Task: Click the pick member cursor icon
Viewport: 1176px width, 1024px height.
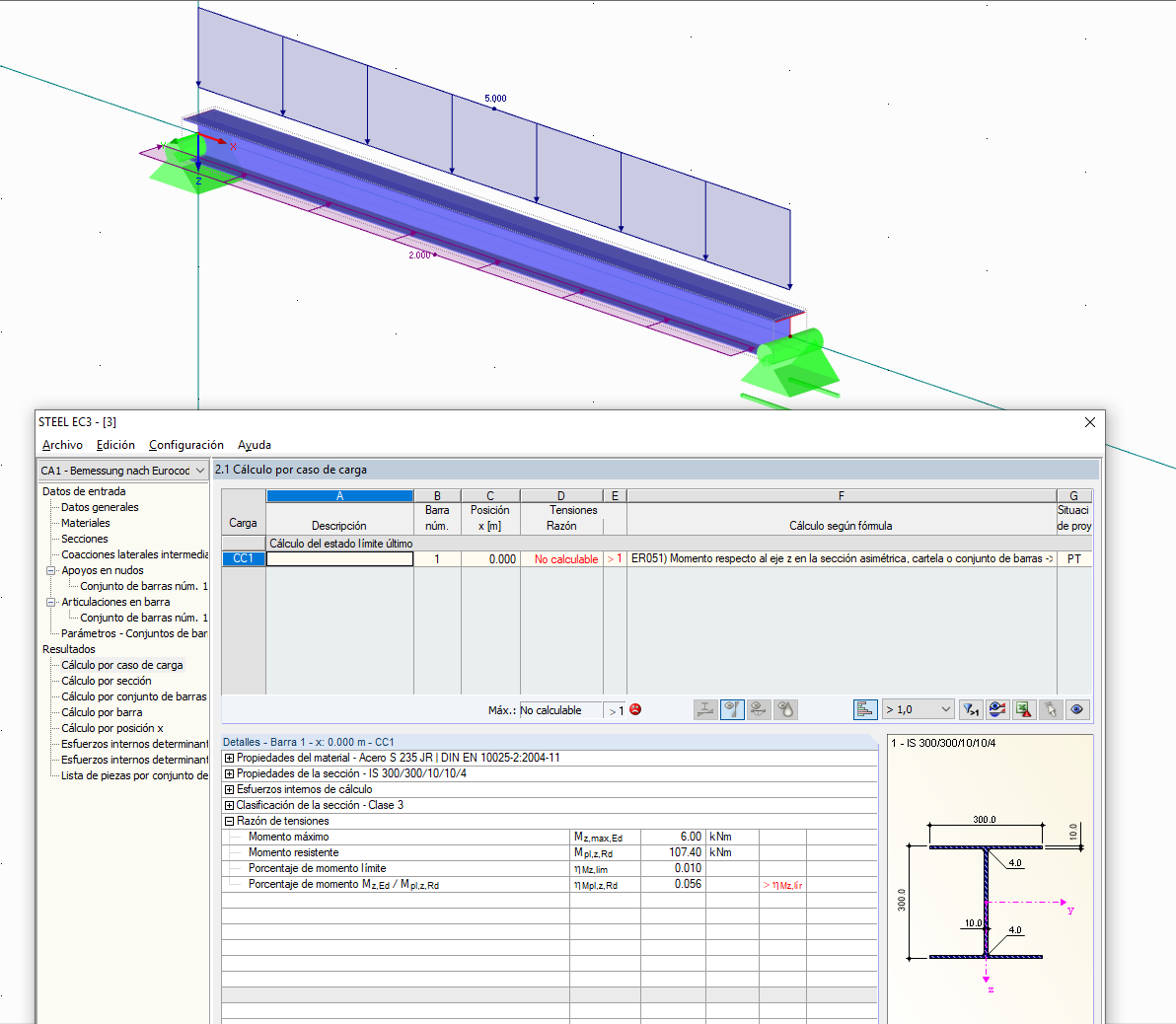Action: [1051, 709]
